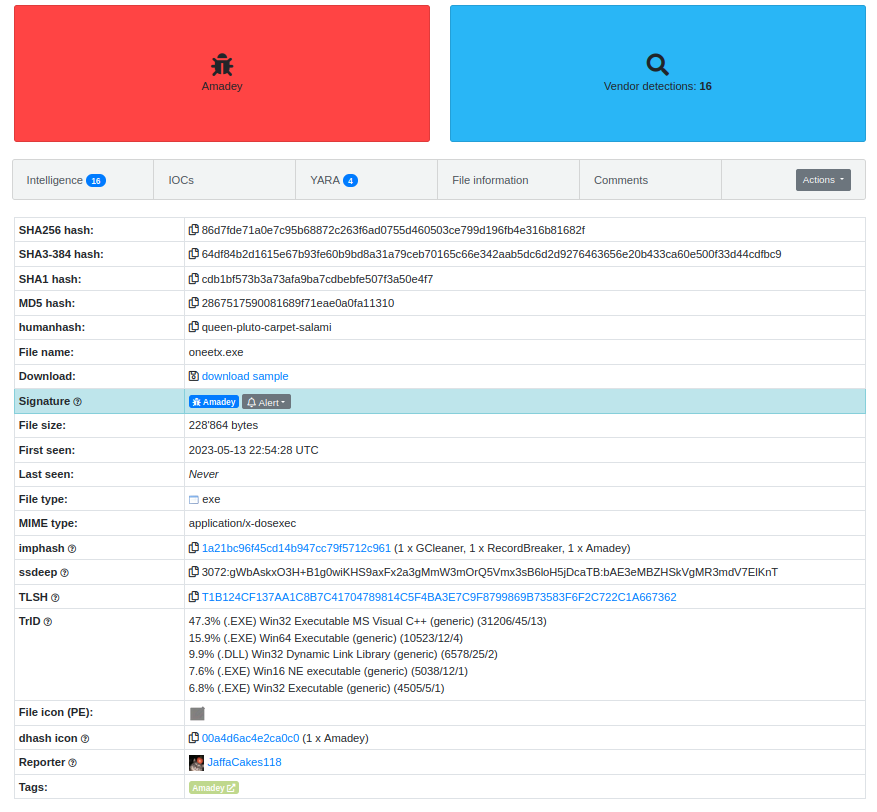The width and height of the screenshot is (877, 812).
Task: Open the imphash 1a21bc96f45cd14b947cc79f5712c961 link
Action: click(296, 548)
